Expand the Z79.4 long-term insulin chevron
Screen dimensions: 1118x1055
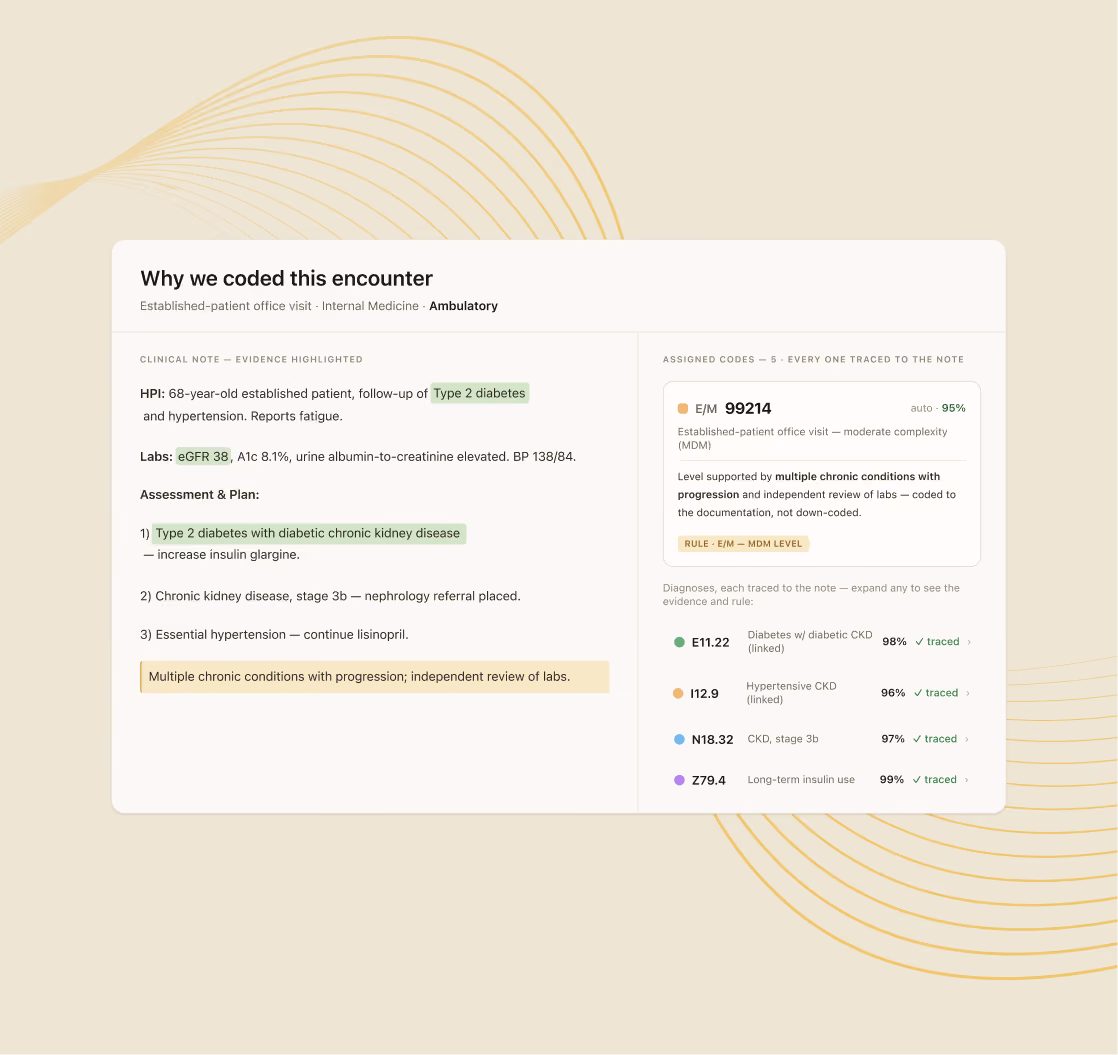click(x=967, y=780)
